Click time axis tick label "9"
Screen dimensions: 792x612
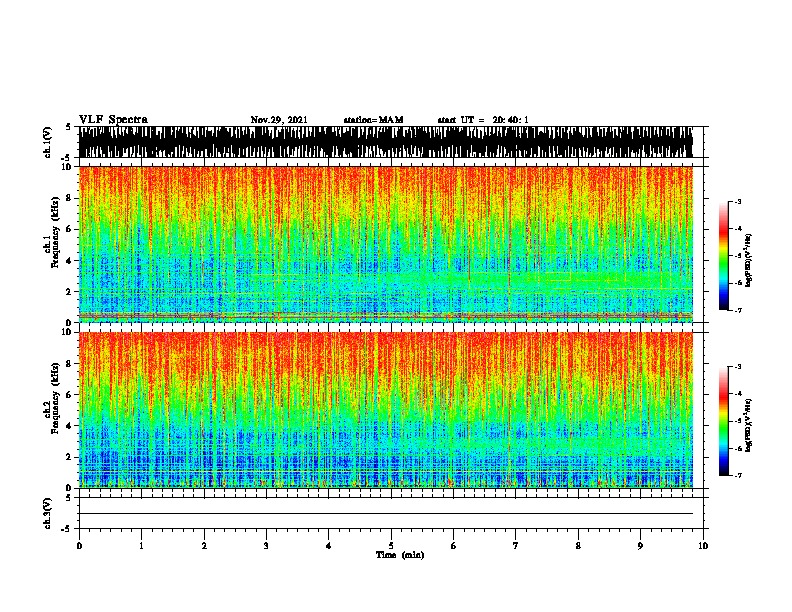640,546
